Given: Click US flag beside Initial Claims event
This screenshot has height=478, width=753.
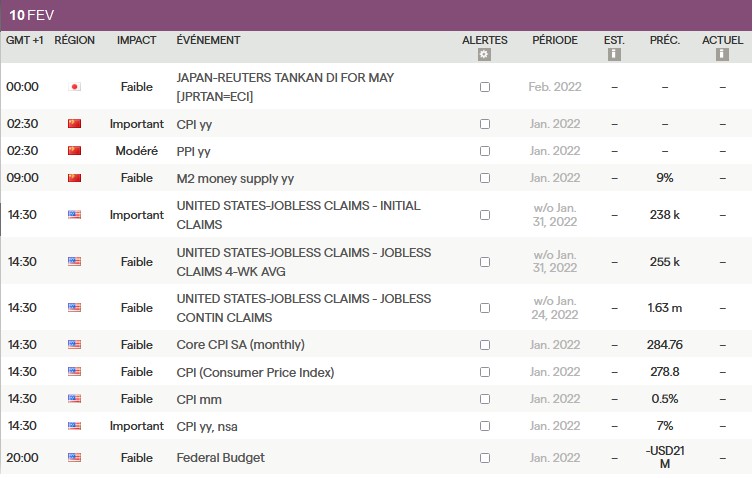Looking at the screenshot, I should pyautogui.click(x=74, y=215).
